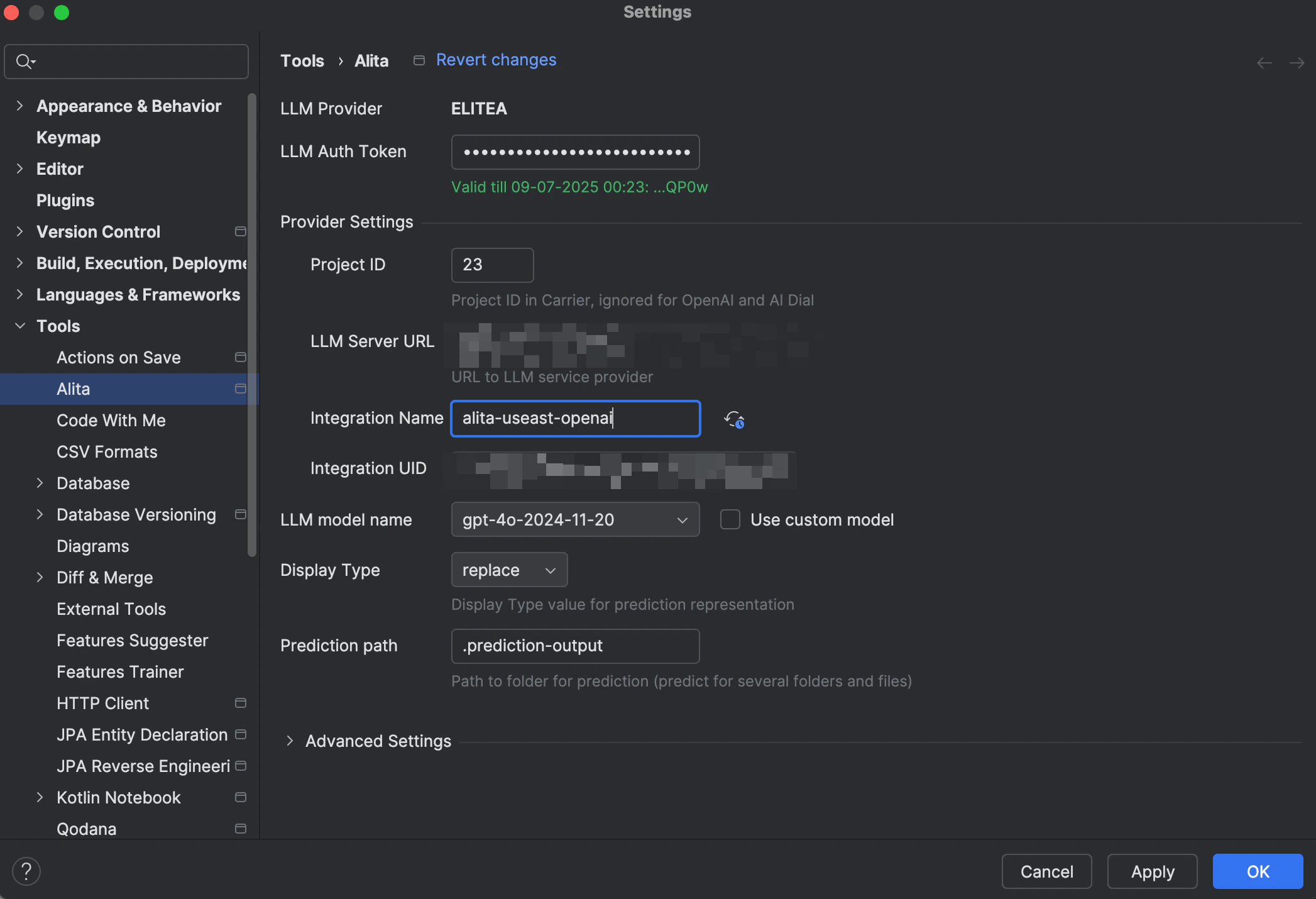
Task: Open Code With Me settings
Action: tap(111, 421)
